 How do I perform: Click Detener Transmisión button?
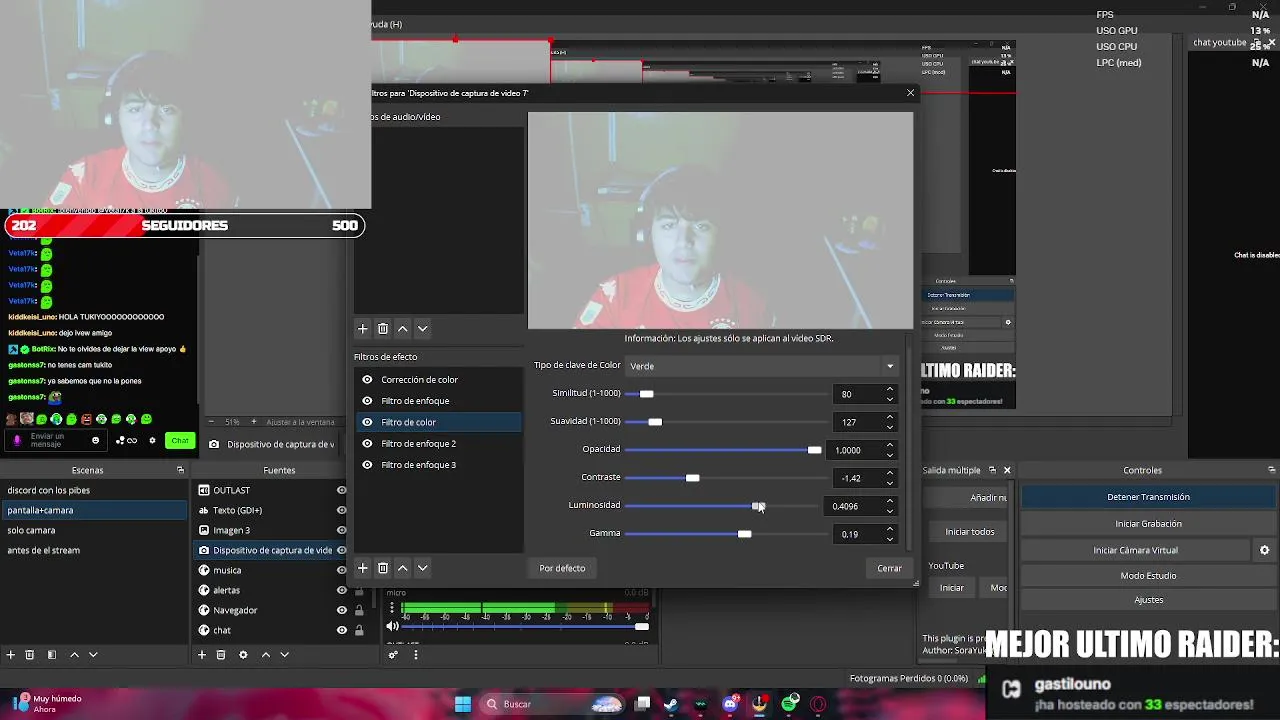click(x=1148, y=497)
